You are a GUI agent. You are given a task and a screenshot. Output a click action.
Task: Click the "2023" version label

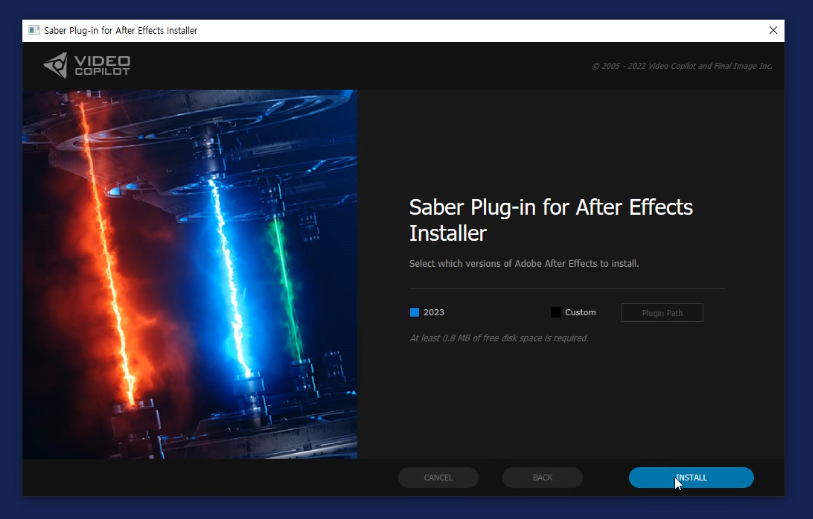click(x=434, y=312)
